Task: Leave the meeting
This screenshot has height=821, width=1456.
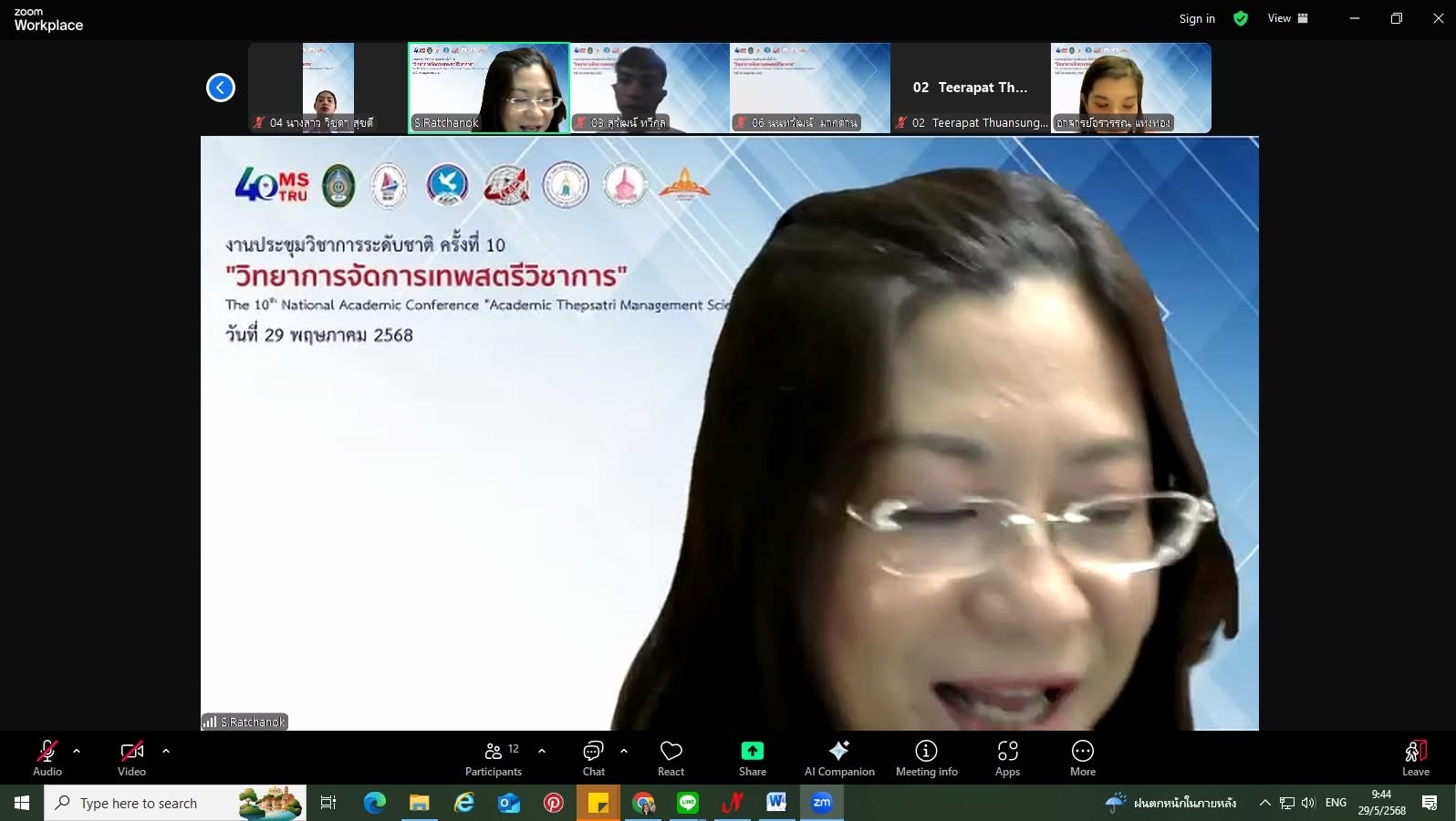Action: tap(1415, 758)
